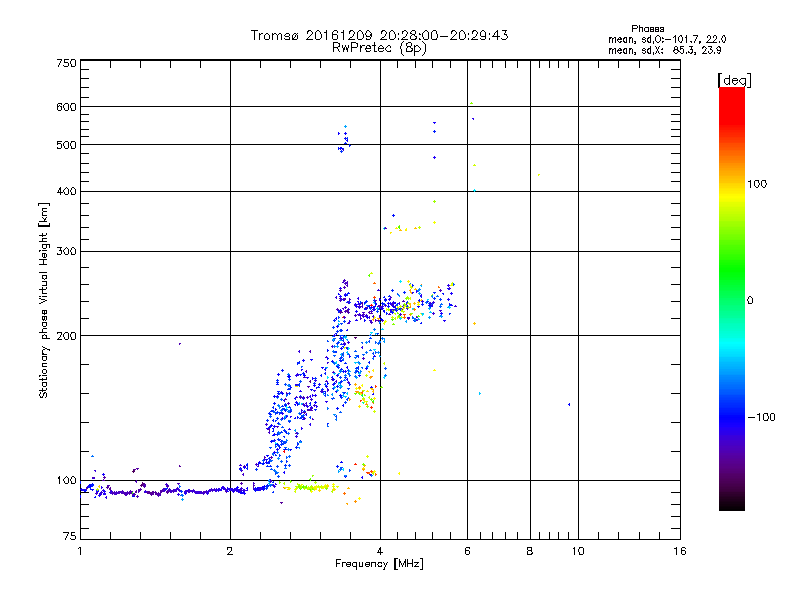This screenshot has width=800, height=600.
Task: Click the lone yellow data point near 8 MHz, 430 km
Action: click(539, 175)
